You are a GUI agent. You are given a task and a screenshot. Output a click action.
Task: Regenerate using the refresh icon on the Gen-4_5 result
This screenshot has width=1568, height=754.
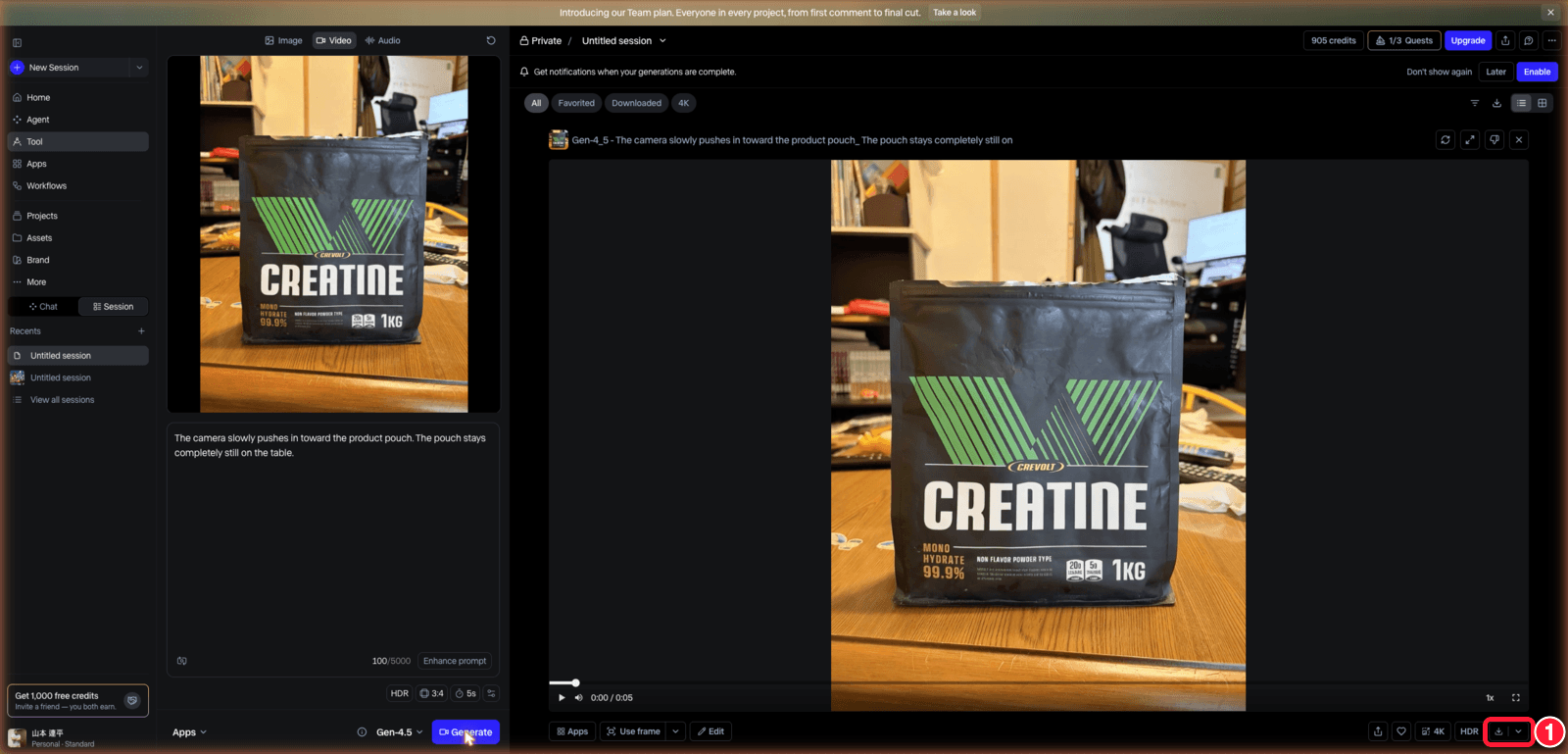(x=1445, y=140)
